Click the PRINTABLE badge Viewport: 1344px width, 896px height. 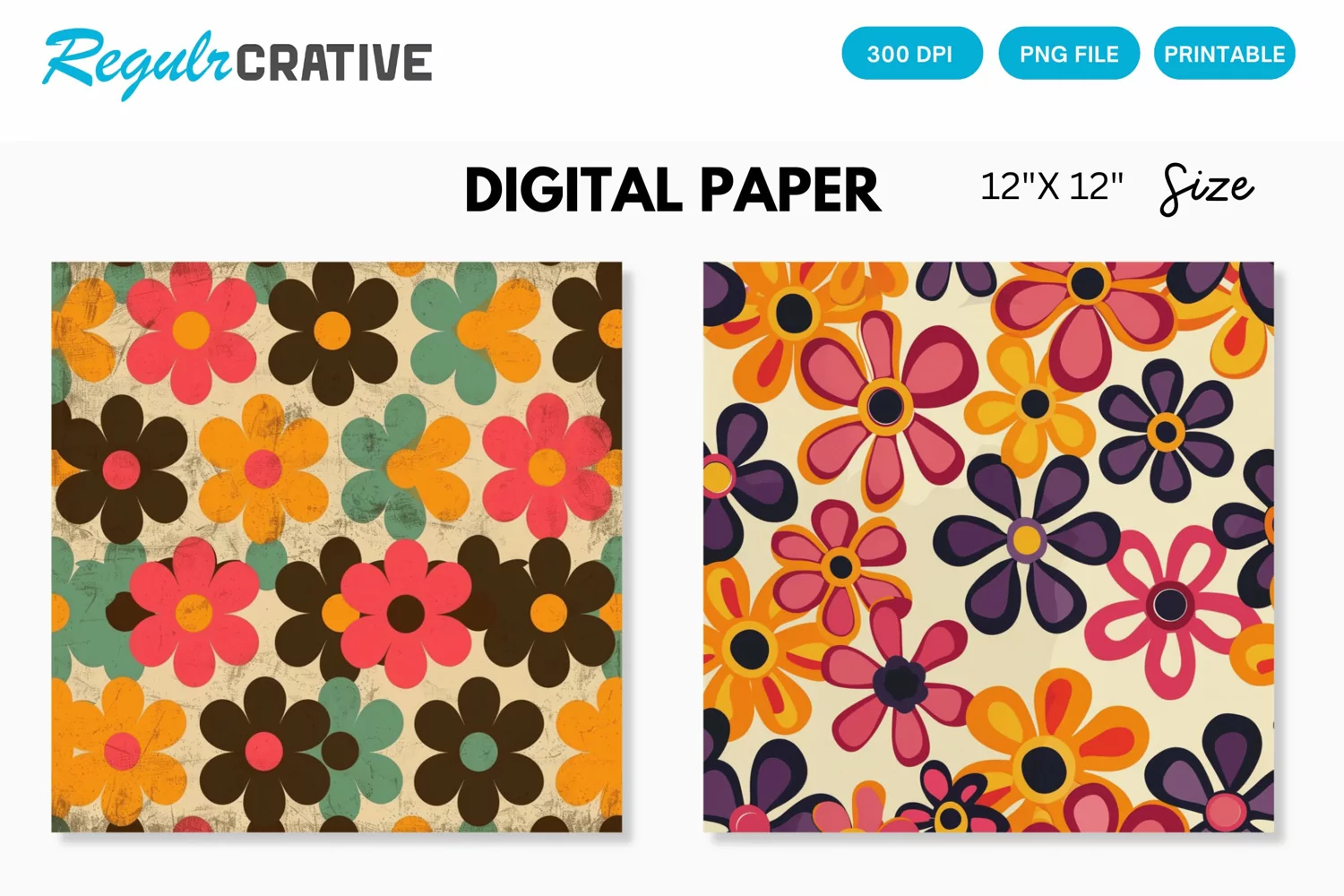click(1224, 53)
